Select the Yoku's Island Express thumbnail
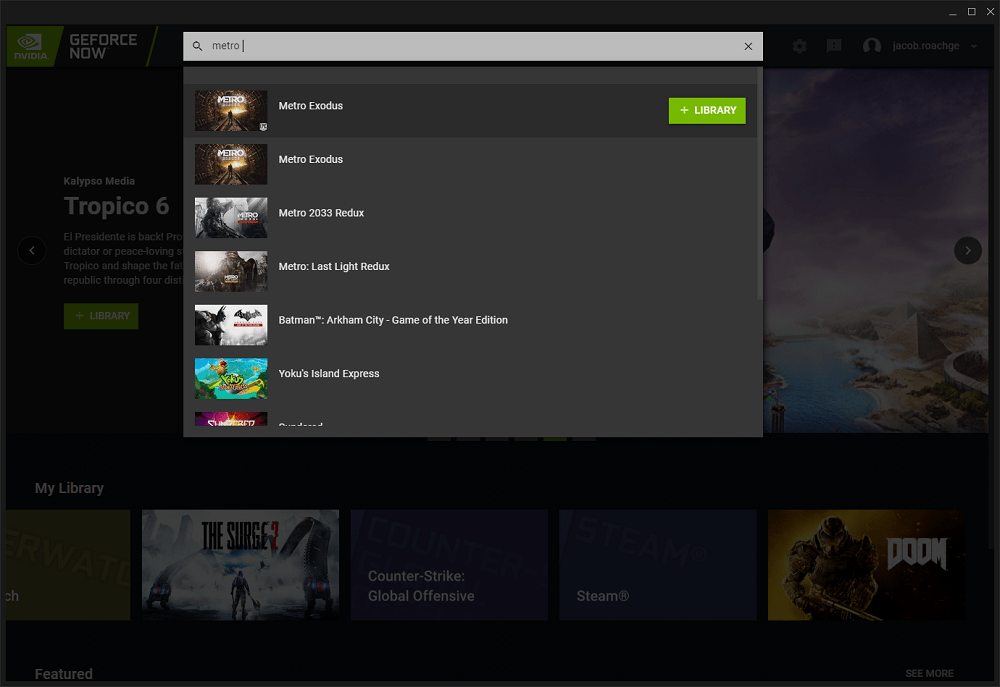 tap(231, 378)
